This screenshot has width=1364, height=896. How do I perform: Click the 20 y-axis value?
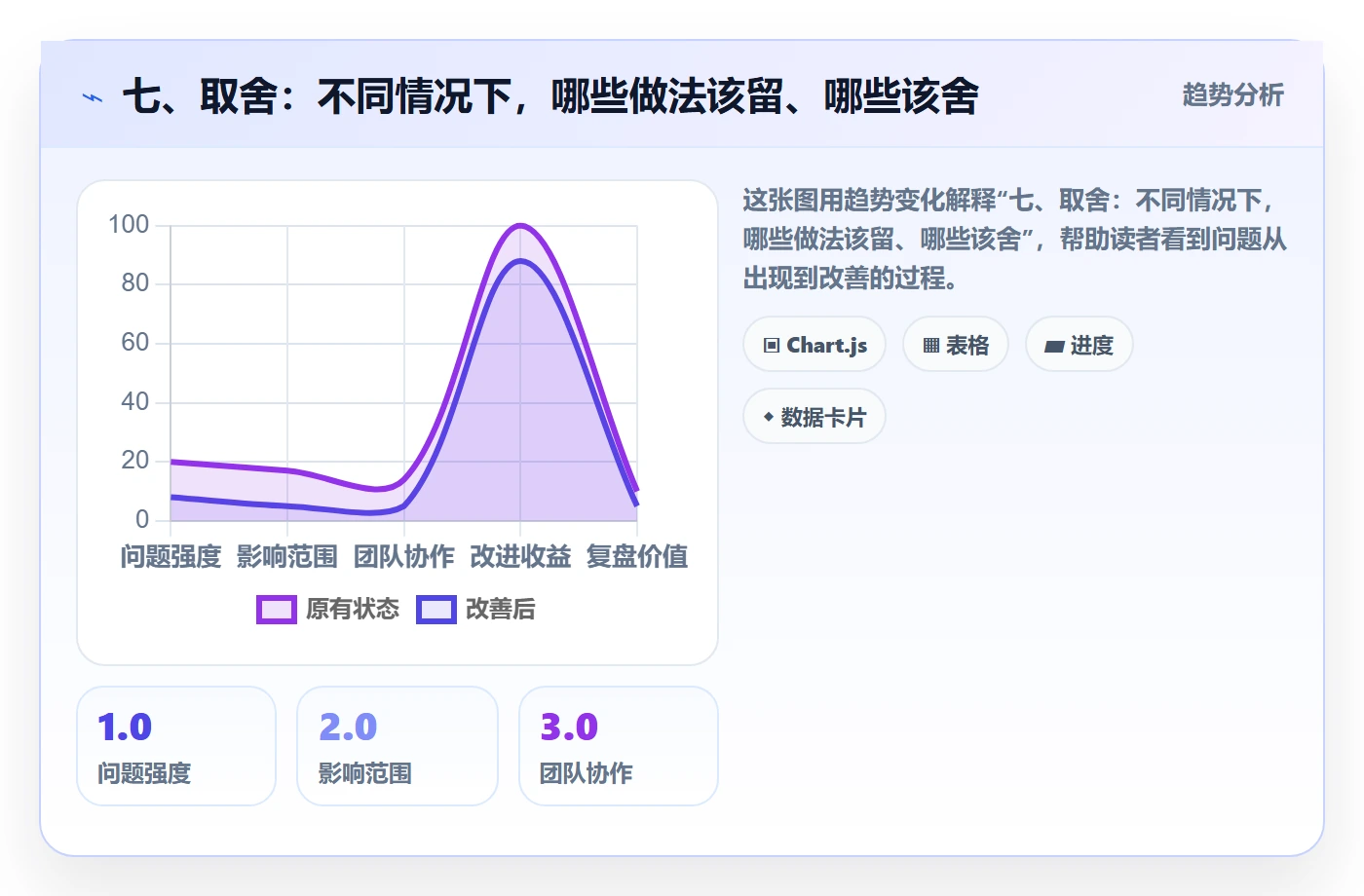(135, 461)
